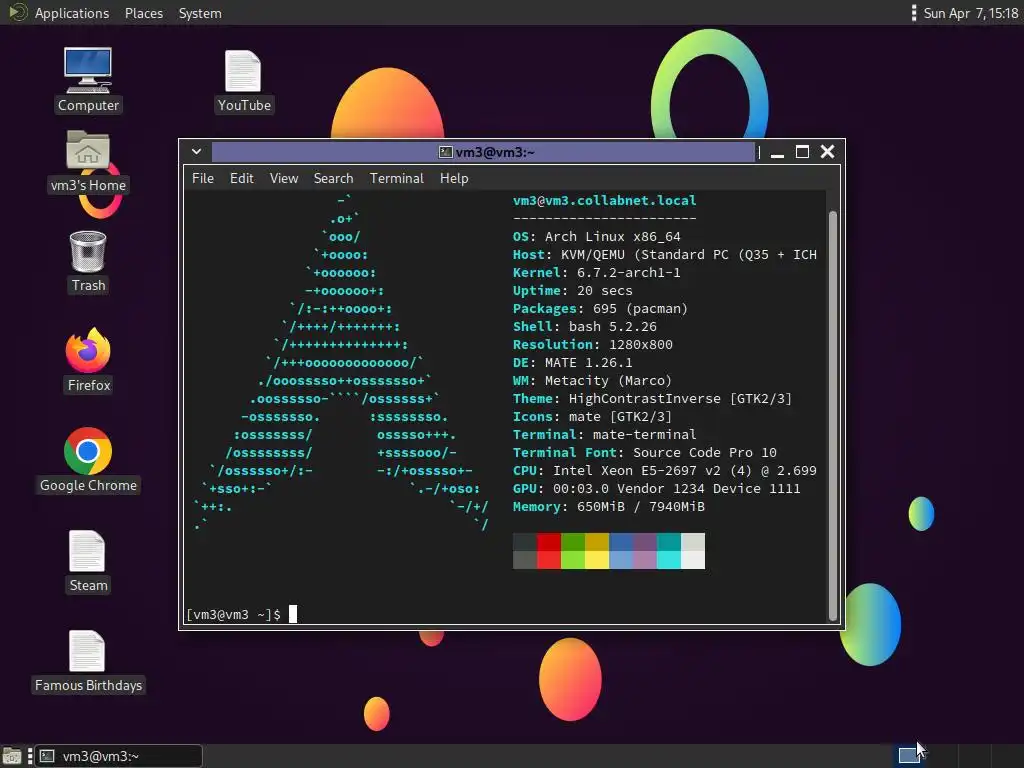The image size is (1024, 768).
Task: Open the Terminal menu in menu bar
Action: tap(396, 178)
